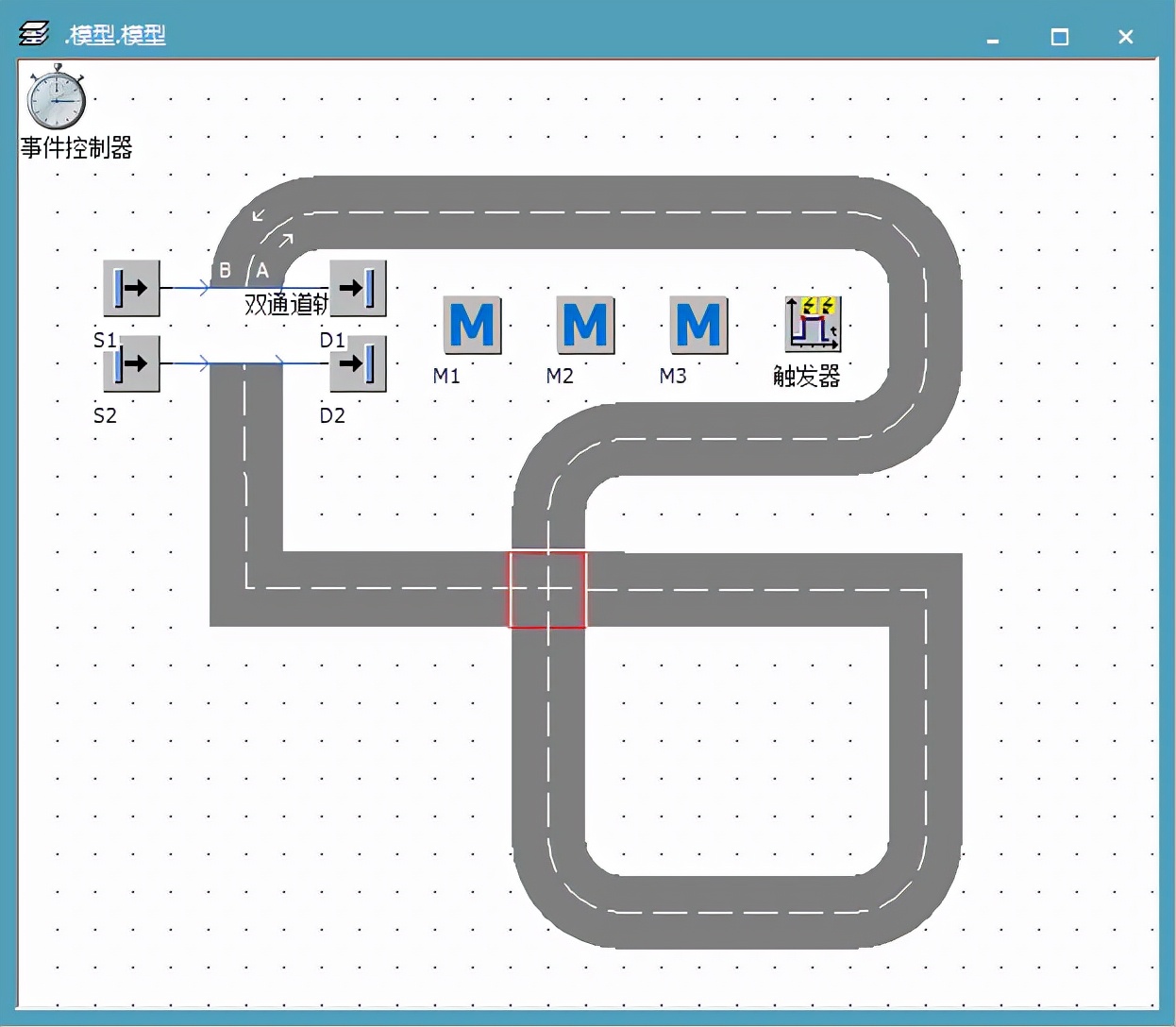Select the S2 source object icon
1176x1027 pixels.
tap(131, 363)
